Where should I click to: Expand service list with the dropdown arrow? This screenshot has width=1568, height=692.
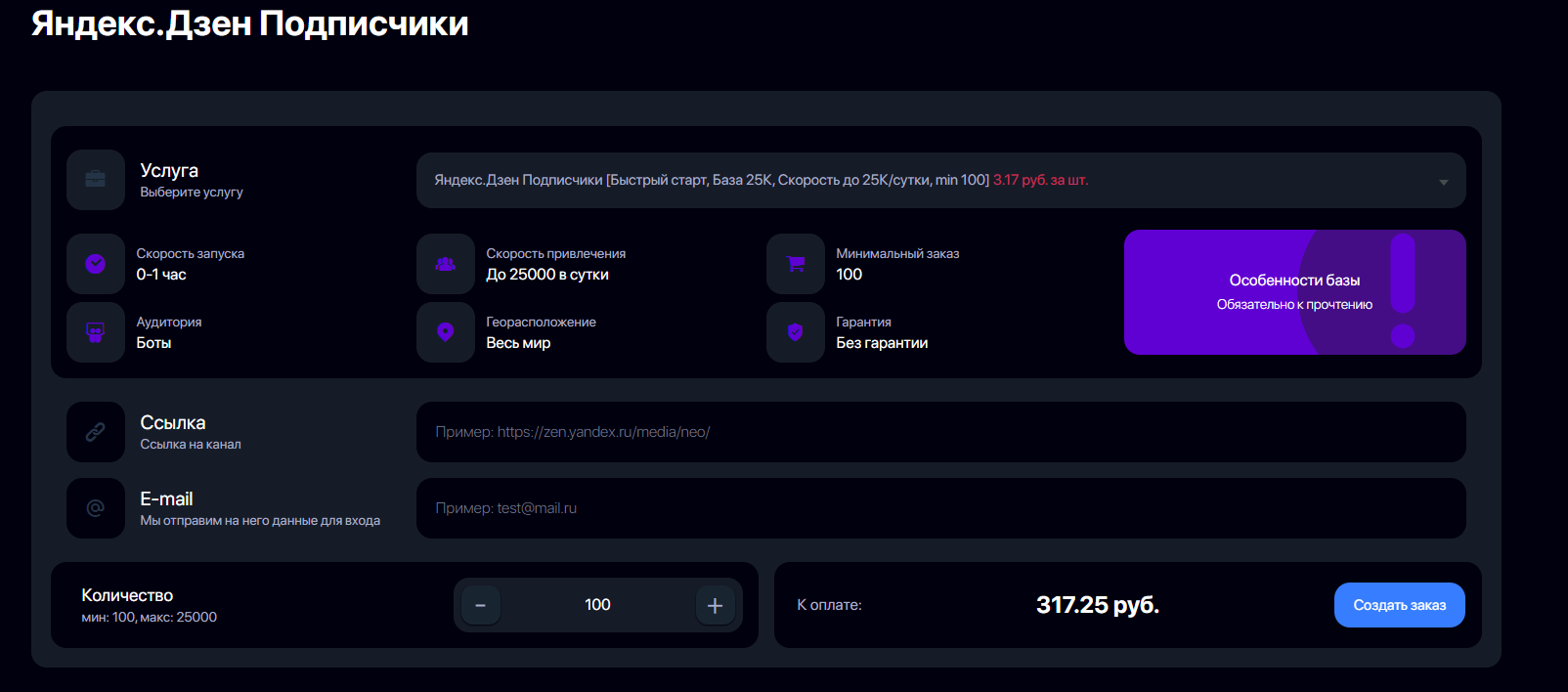click(1444, 182)
